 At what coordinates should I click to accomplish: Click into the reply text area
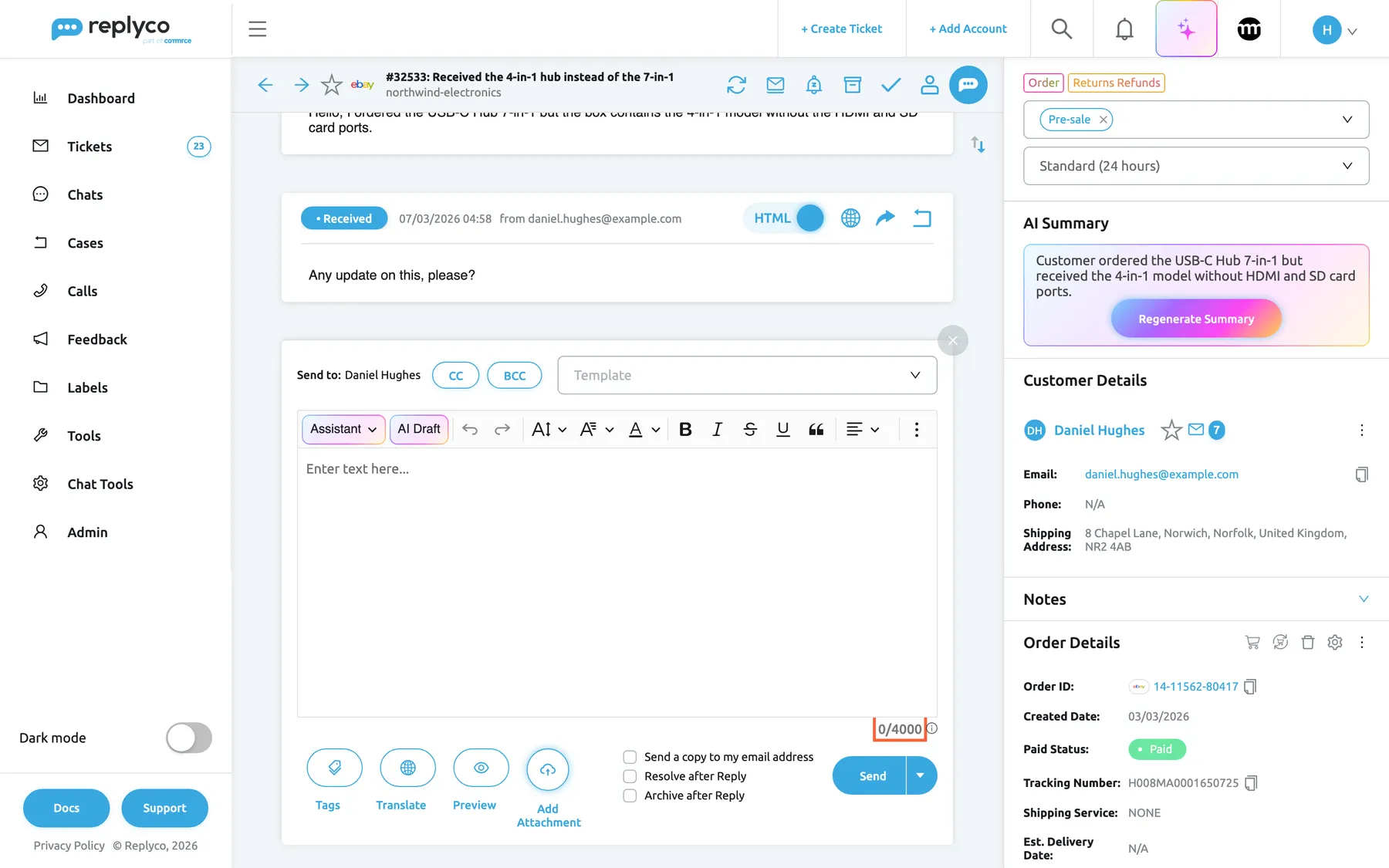pyautogui.click(x=617, y=583)
